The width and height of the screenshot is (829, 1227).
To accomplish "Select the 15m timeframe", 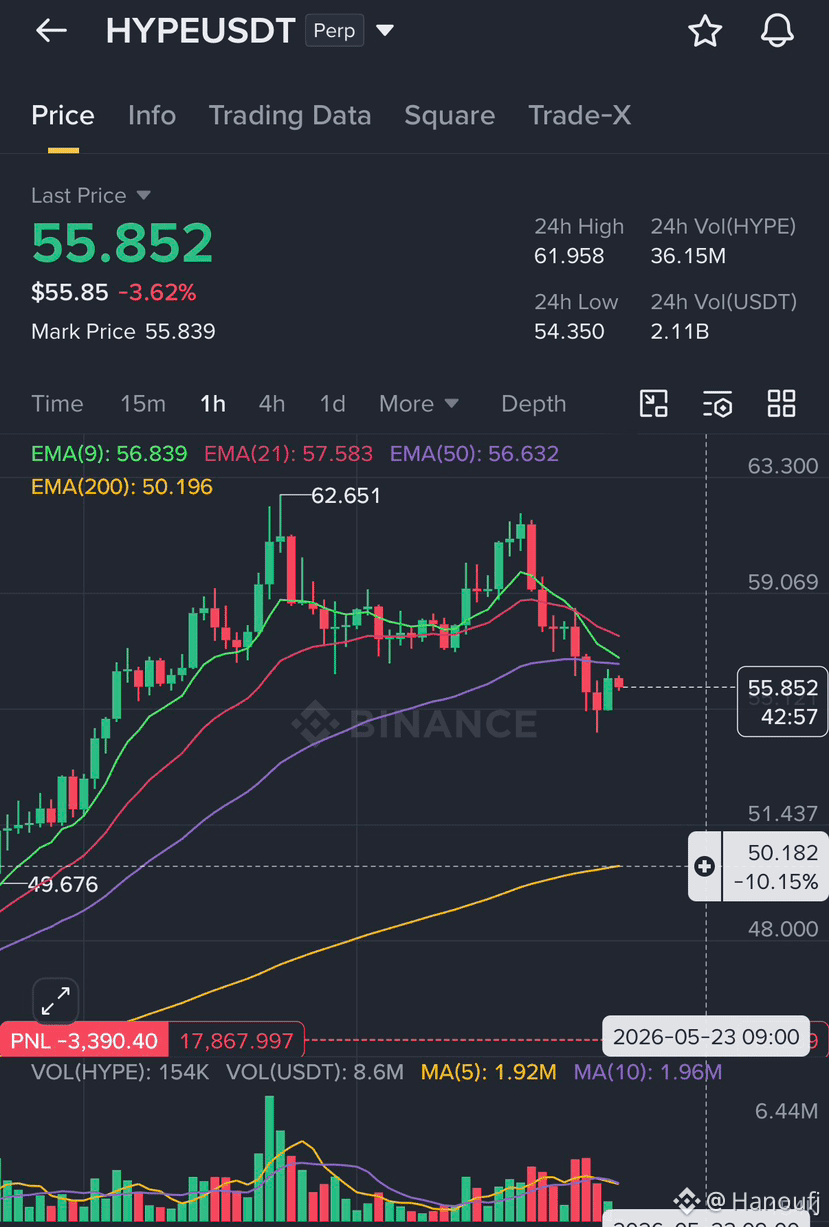I will click(x=143, y=404).
